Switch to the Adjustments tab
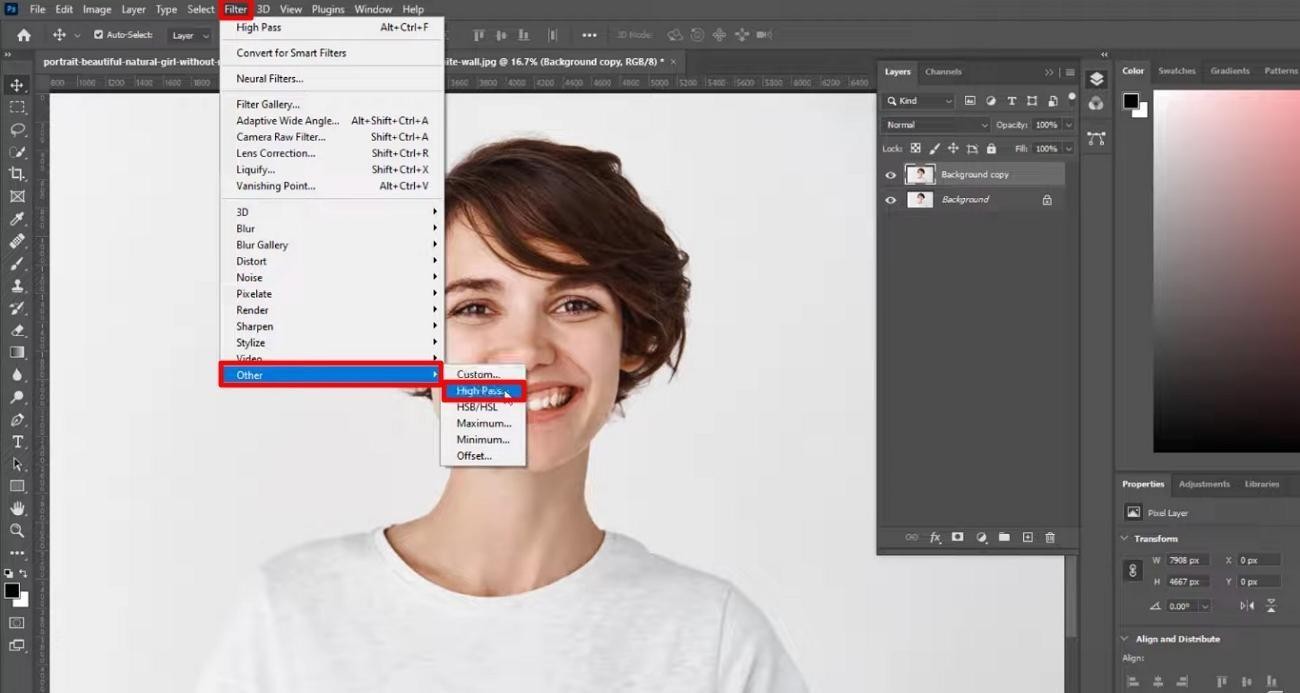This screenshot has height=693, width=1300. pos(1204,484)
